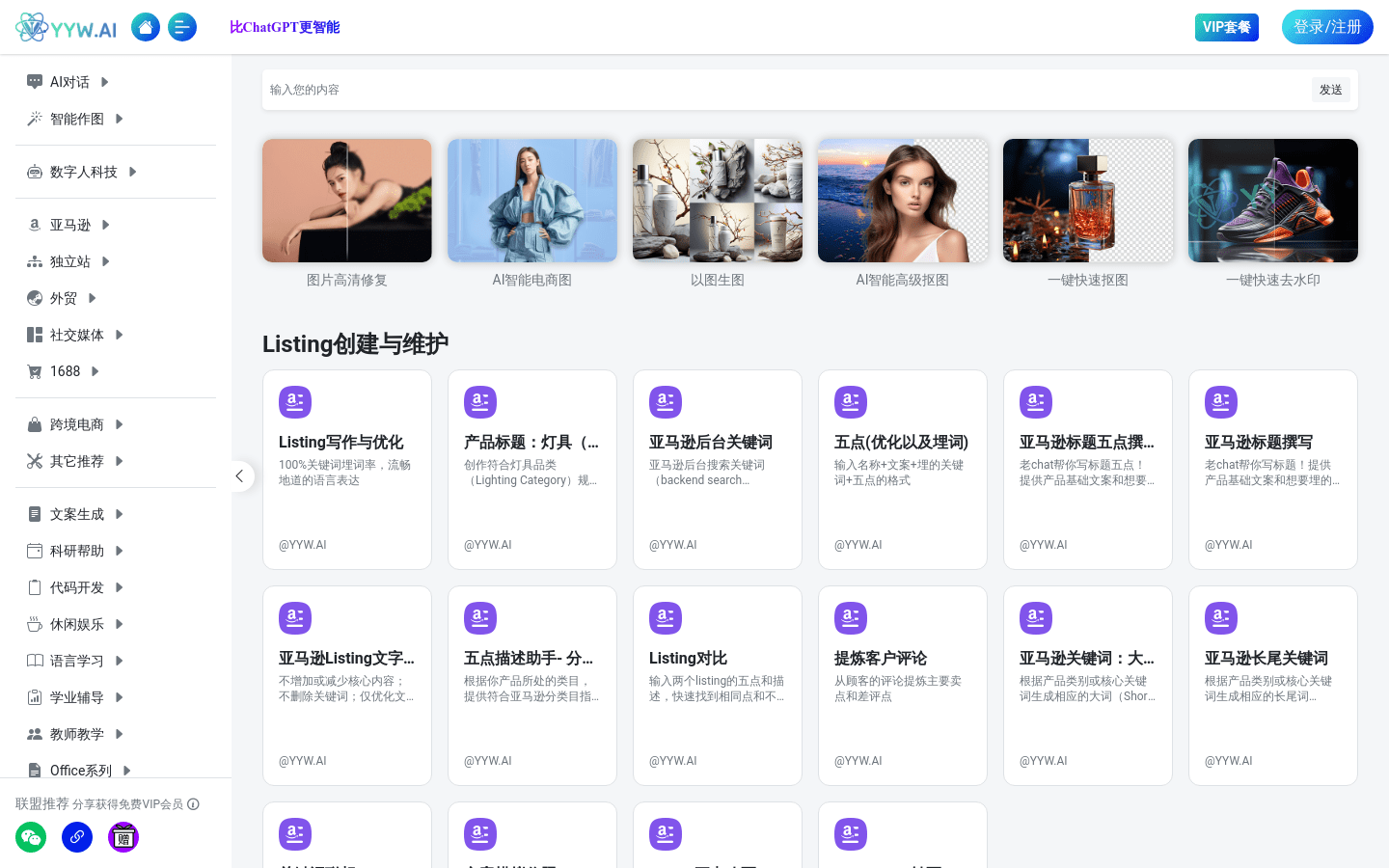The width and height of the screenshot is (1389, 868).
Task: Click the VIP套餐 button
Action: click(x=1227, y=27)
